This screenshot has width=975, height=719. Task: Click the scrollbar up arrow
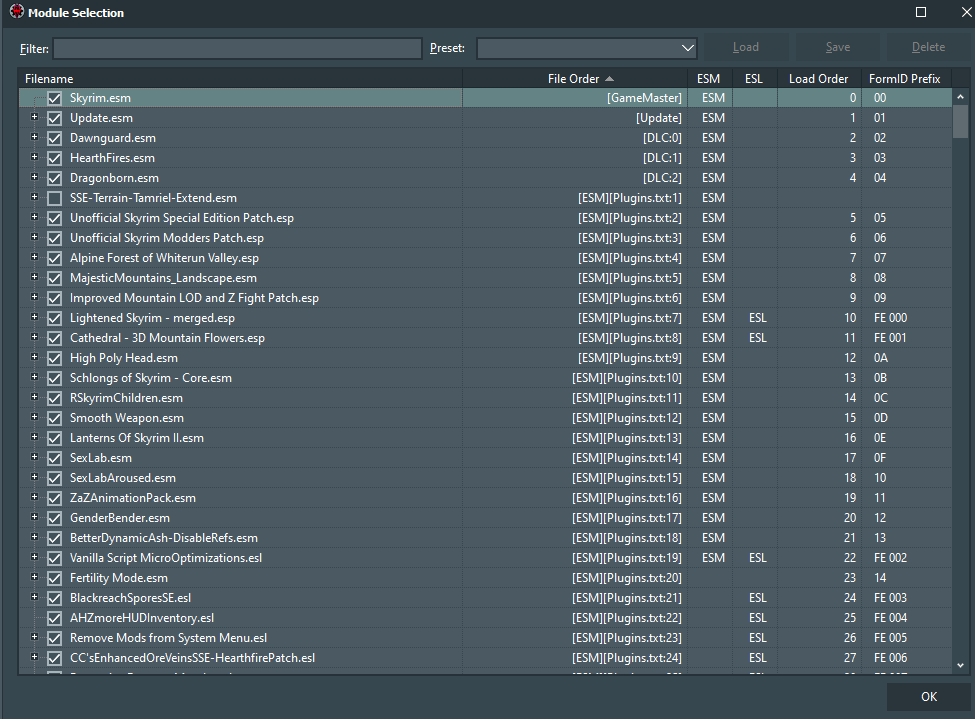(x=961, y=97)
